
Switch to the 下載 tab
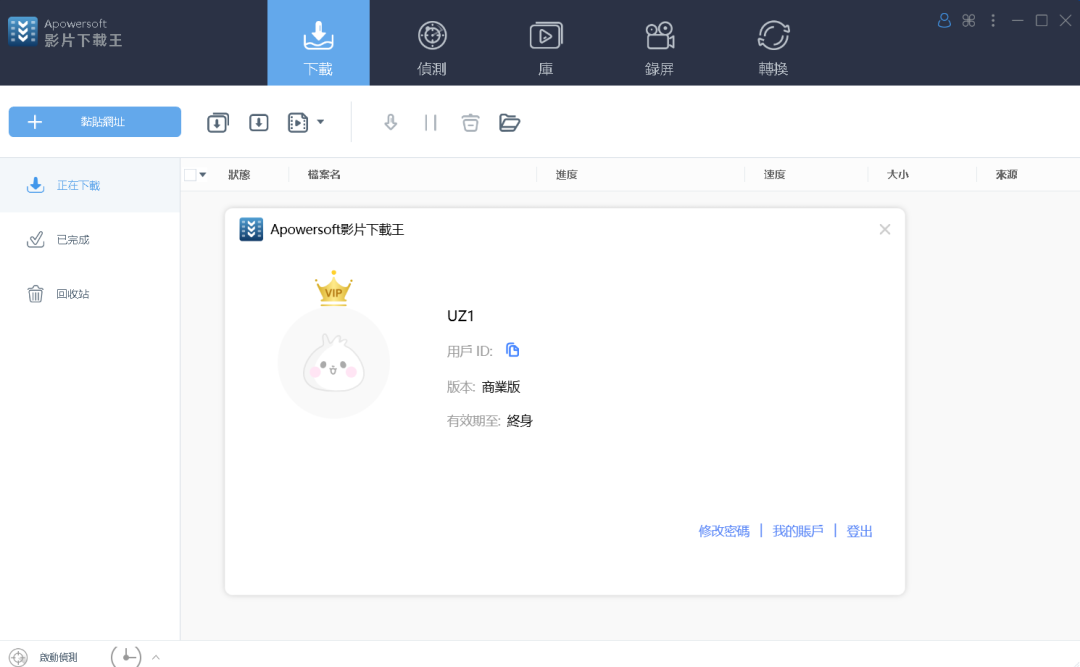[318, 43]
